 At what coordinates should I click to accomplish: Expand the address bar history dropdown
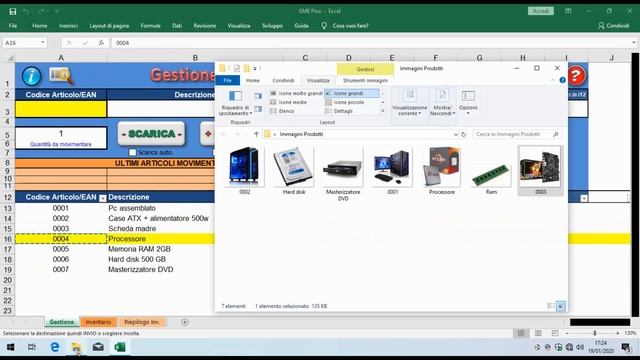point(456,134)
